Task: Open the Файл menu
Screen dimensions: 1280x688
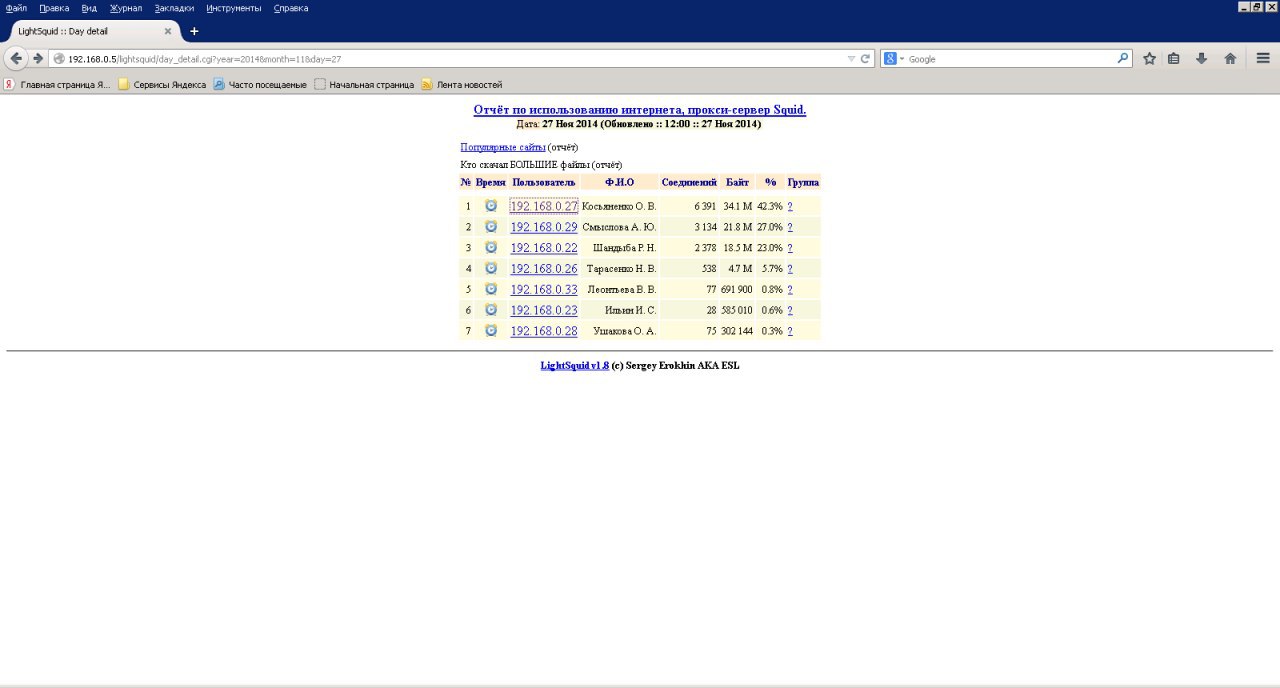Action: click(x=16, y=8)
